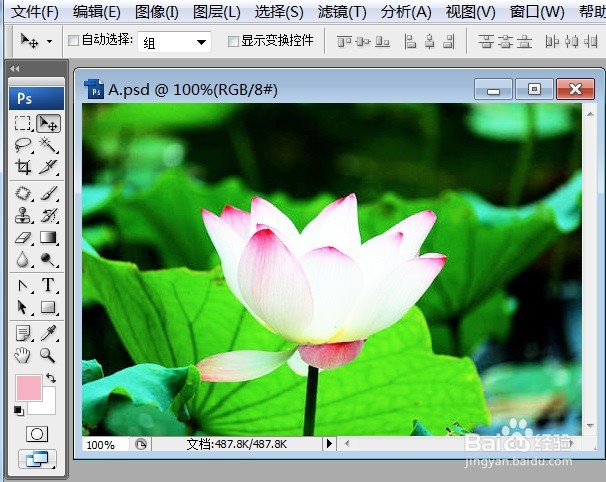The height and width of the screenshot is (482, 606).
Task: Distribute top edges of layers
Action: tap(486, 41)
